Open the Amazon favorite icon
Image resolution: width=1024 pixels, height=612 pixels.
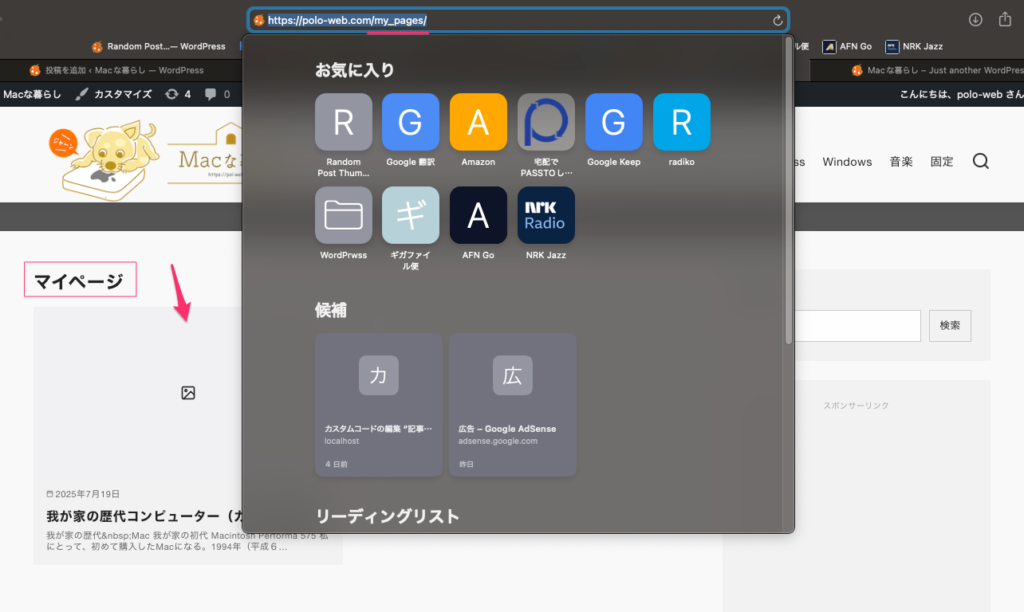(x=478, y=122)
